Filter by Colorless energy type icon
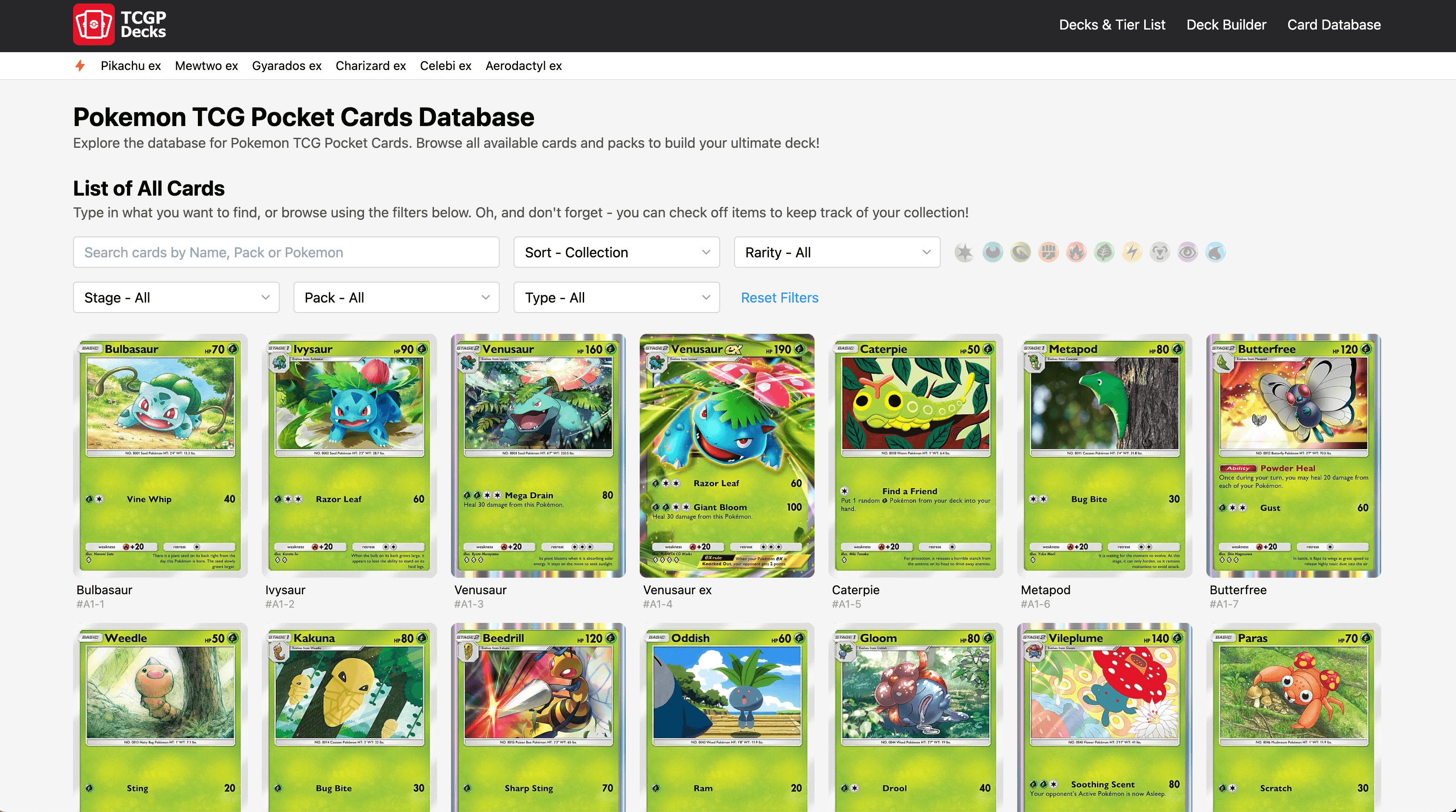 (964, 252)
